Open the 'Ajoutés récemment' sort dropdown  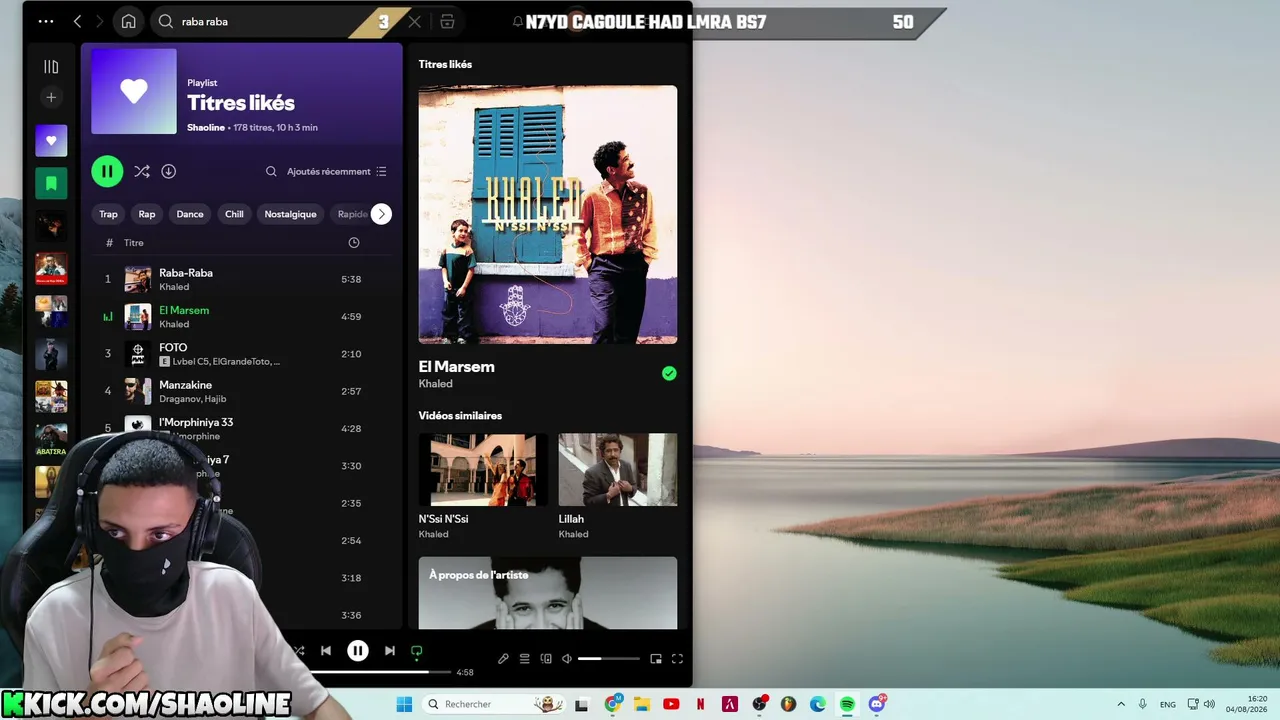[337, 171]
